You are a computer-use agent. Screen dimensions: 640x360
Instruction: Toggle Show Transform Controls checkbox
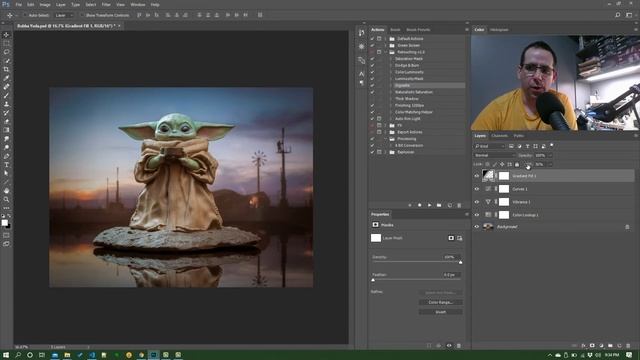point(82,15)
